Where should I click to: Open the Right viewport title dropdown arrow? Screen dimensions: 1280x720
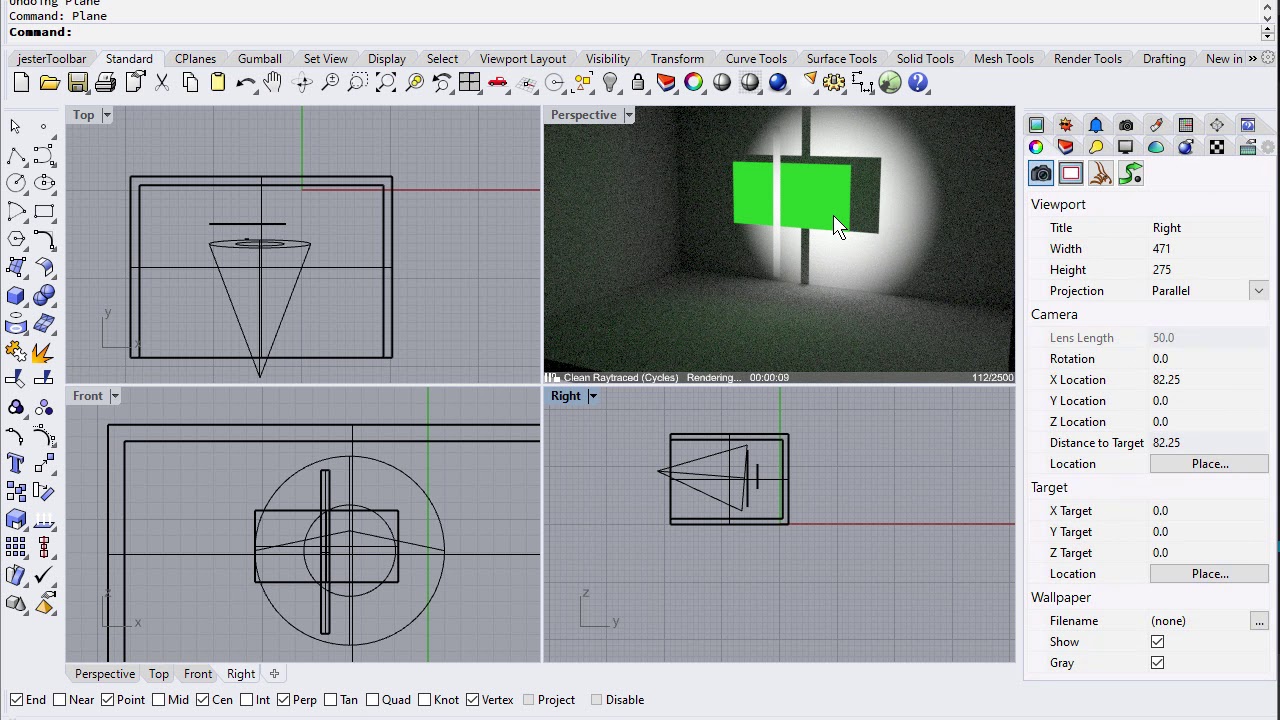coord(592,396)
